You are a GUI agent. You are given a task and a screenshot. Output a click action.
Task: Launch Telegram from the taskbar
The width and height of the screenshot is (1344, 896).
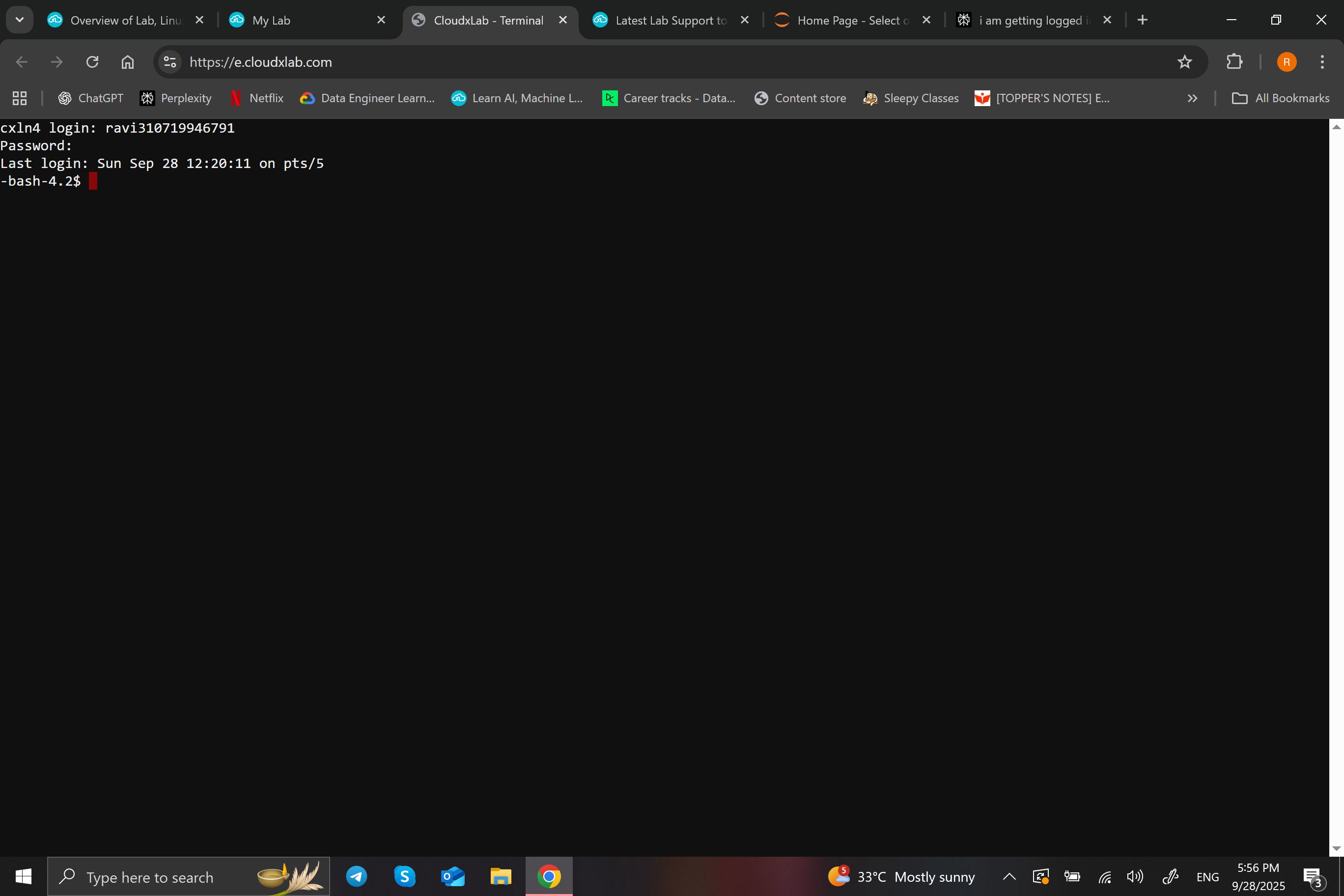(357, 876)
